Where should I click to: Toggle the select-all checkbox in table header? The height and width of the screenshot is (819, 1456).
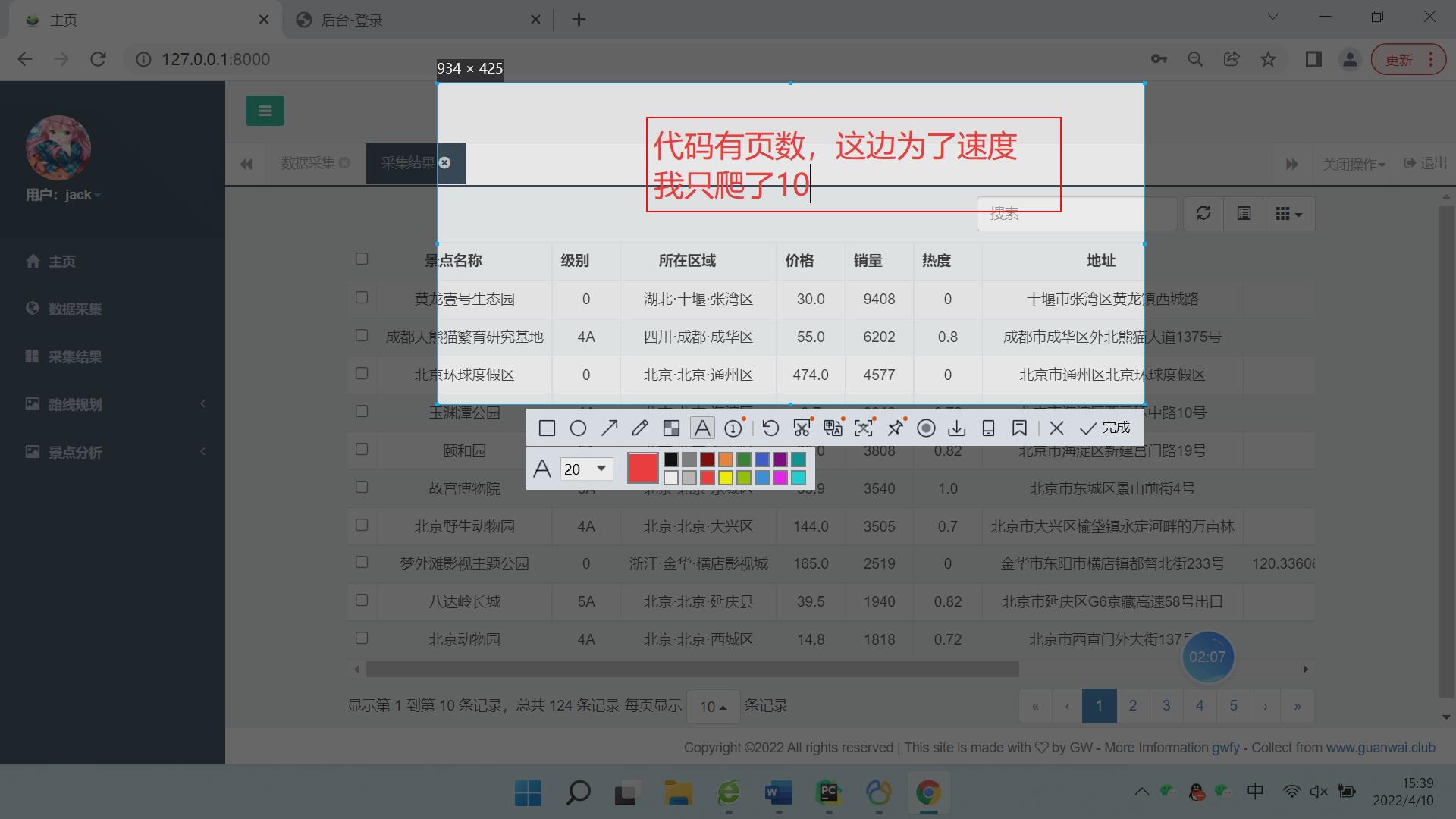(x=362, y=259)
